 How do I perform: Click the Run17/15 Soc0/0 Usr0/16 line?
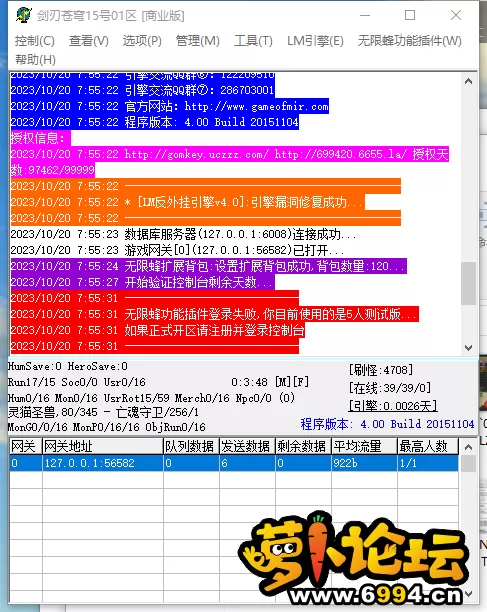tap(76, 382)
